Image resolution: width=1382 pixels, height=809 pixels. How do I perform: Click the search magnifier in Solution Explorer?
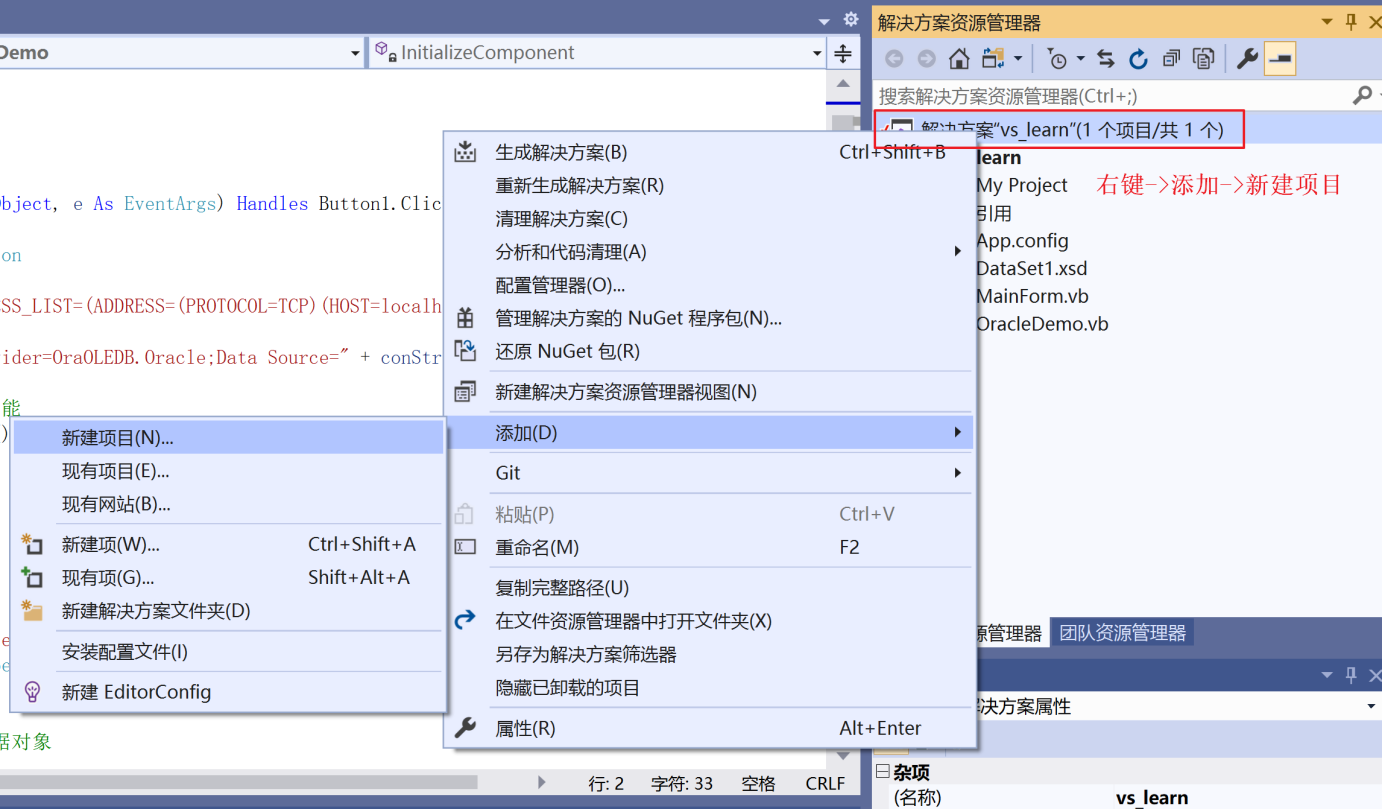pos(1362,94)
